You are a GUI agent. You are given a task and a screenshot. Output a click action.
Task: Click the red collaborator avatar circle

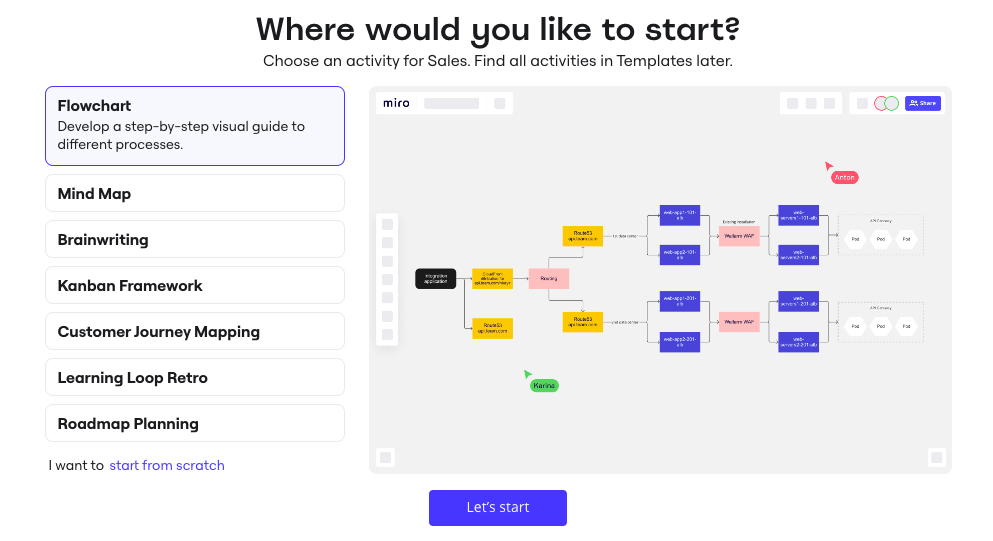[881, 103]
